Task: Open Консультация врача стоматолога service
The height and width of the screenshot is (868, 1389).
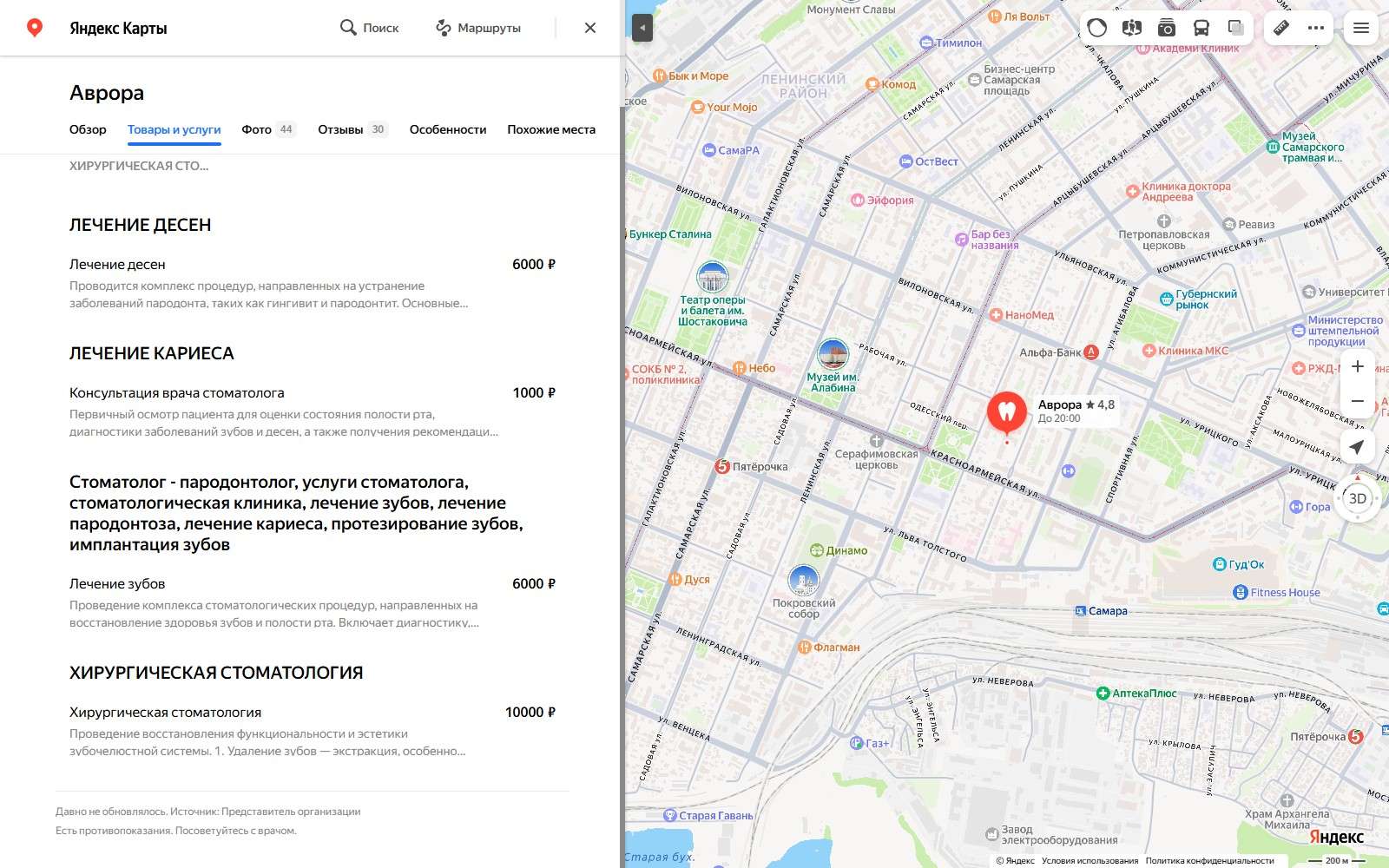Action: (x=313, y=411)
